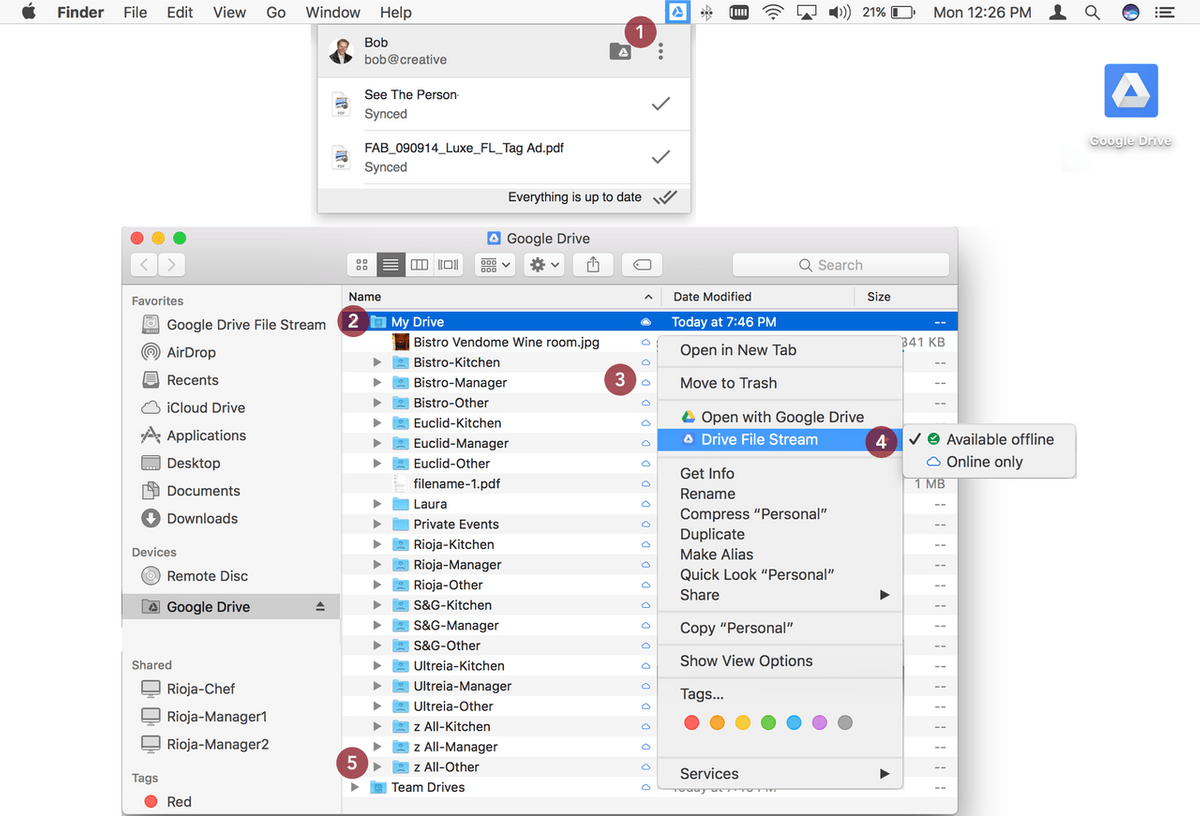This screenshot has height=816, width=1200.
Task: Switch Finder to icon view
Action: tap(361, 265)
